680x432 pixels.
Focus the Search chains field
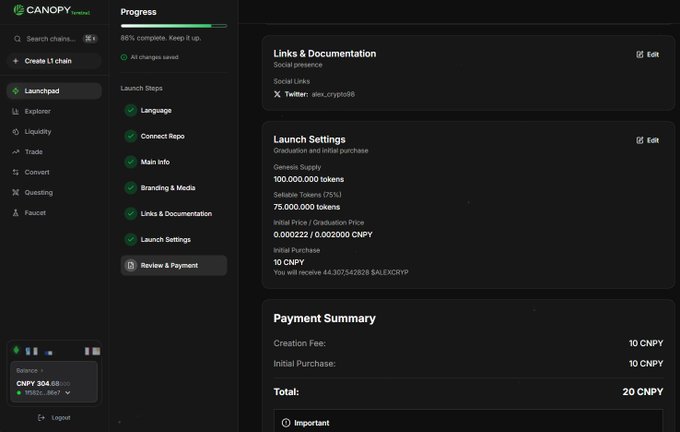coord(54,39)
